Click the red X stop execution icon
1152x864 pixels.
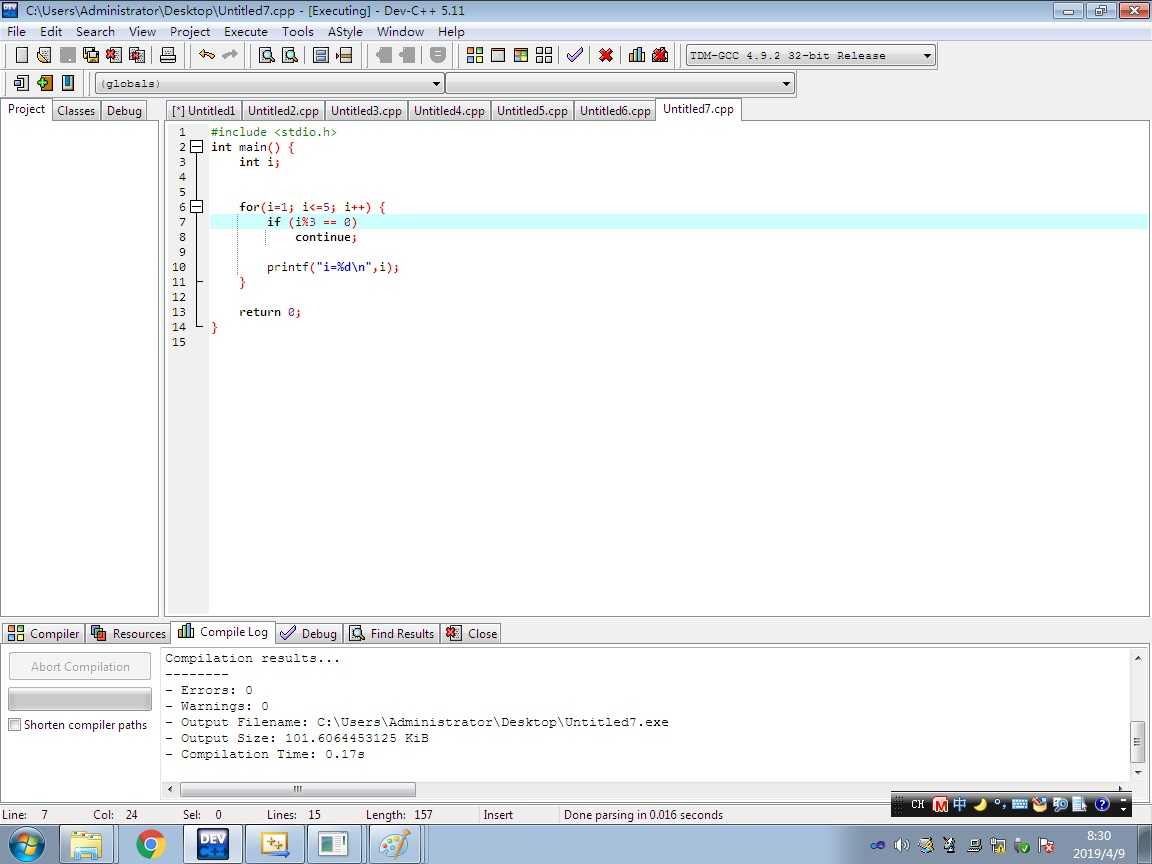606,55
